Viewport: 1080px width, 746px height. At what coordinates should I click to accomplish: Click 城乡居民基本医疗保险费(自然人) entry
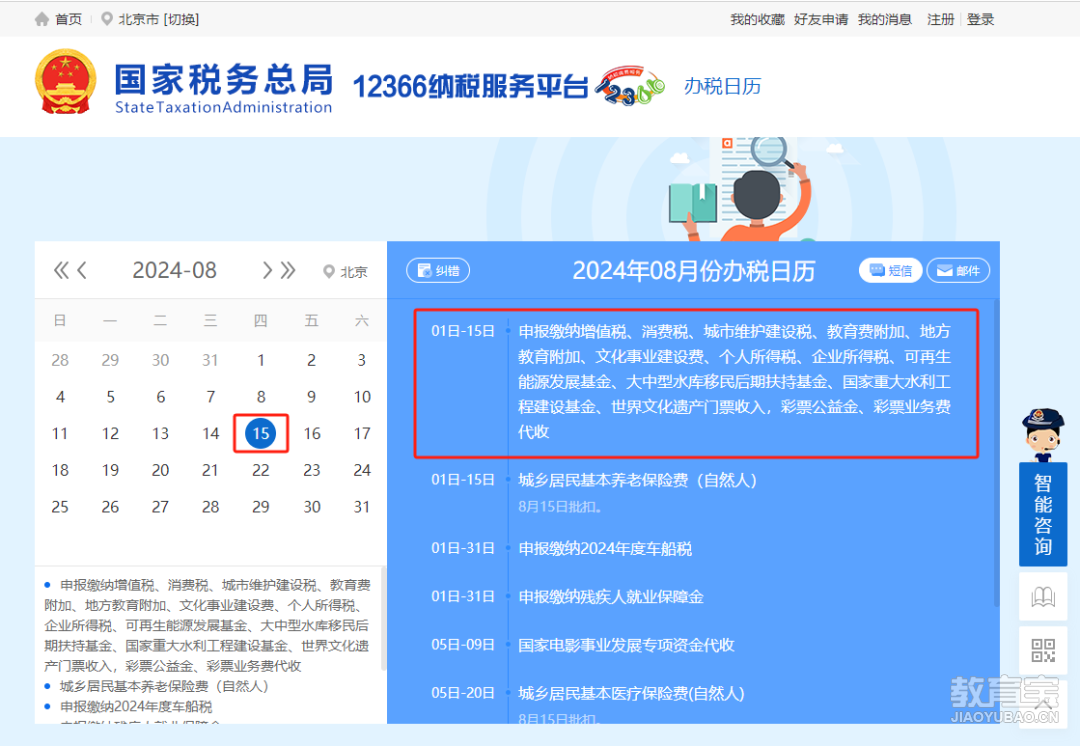coord(631,693)
